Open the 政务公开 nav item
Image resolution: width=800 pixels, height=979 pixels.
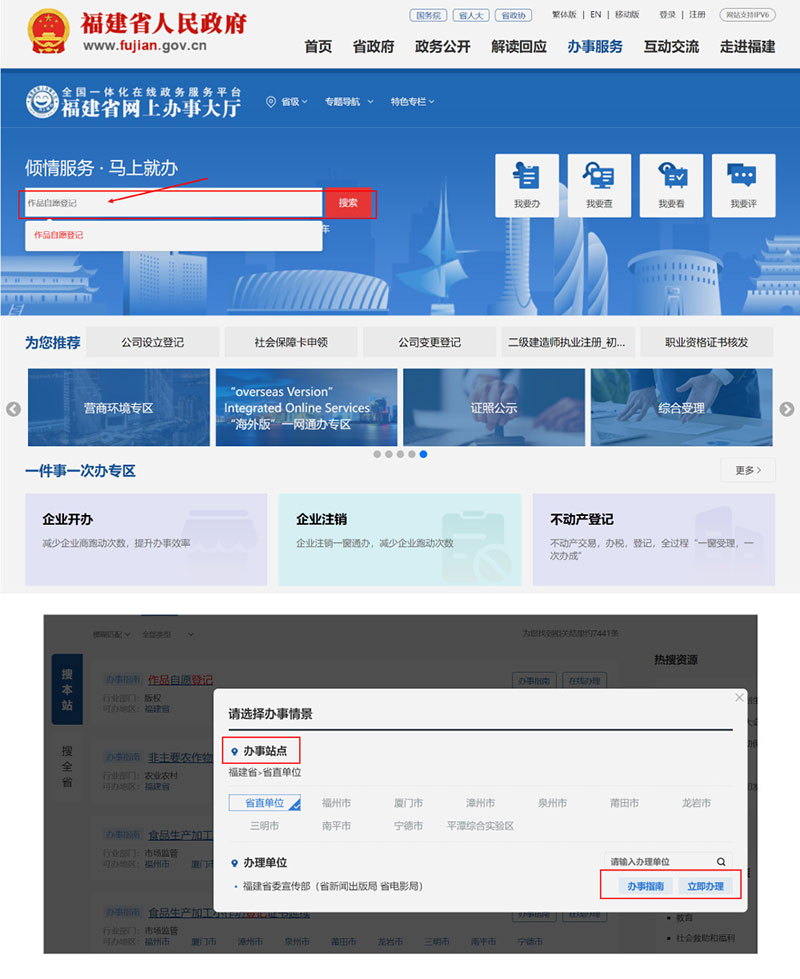(x=443, y=47)
